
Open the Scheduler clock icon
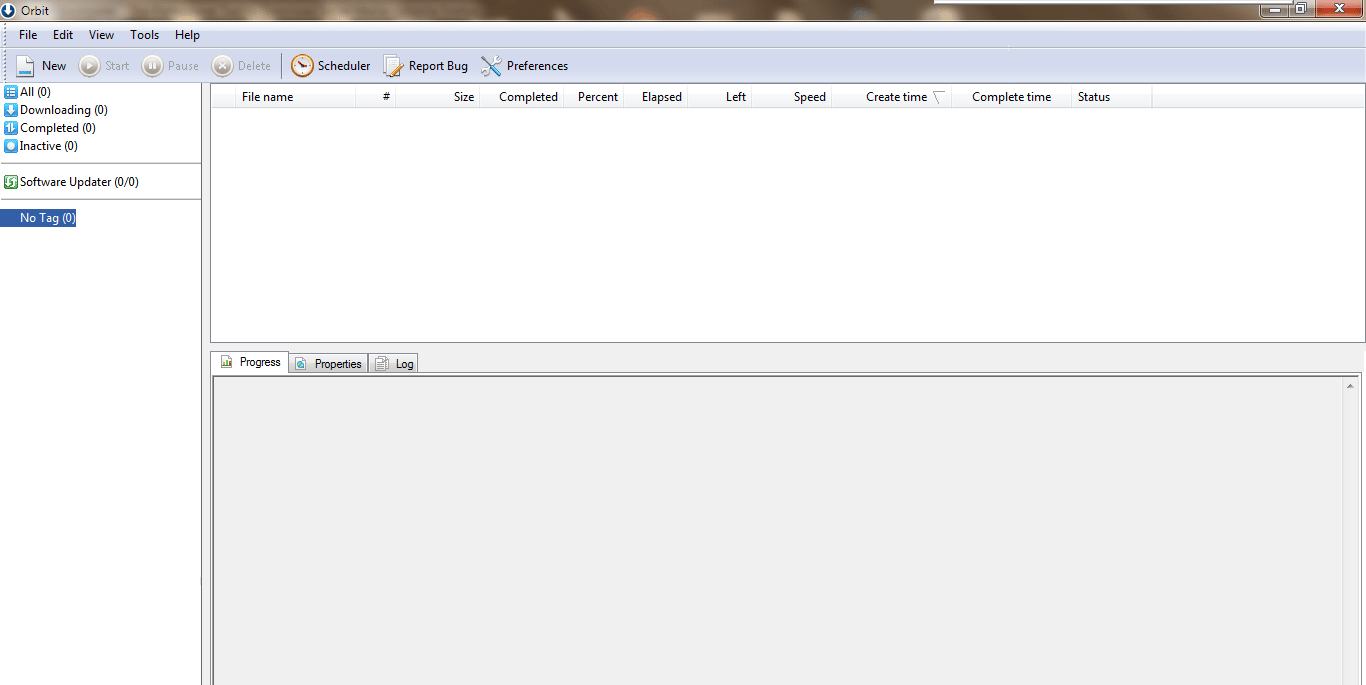[x=302, y=66]
